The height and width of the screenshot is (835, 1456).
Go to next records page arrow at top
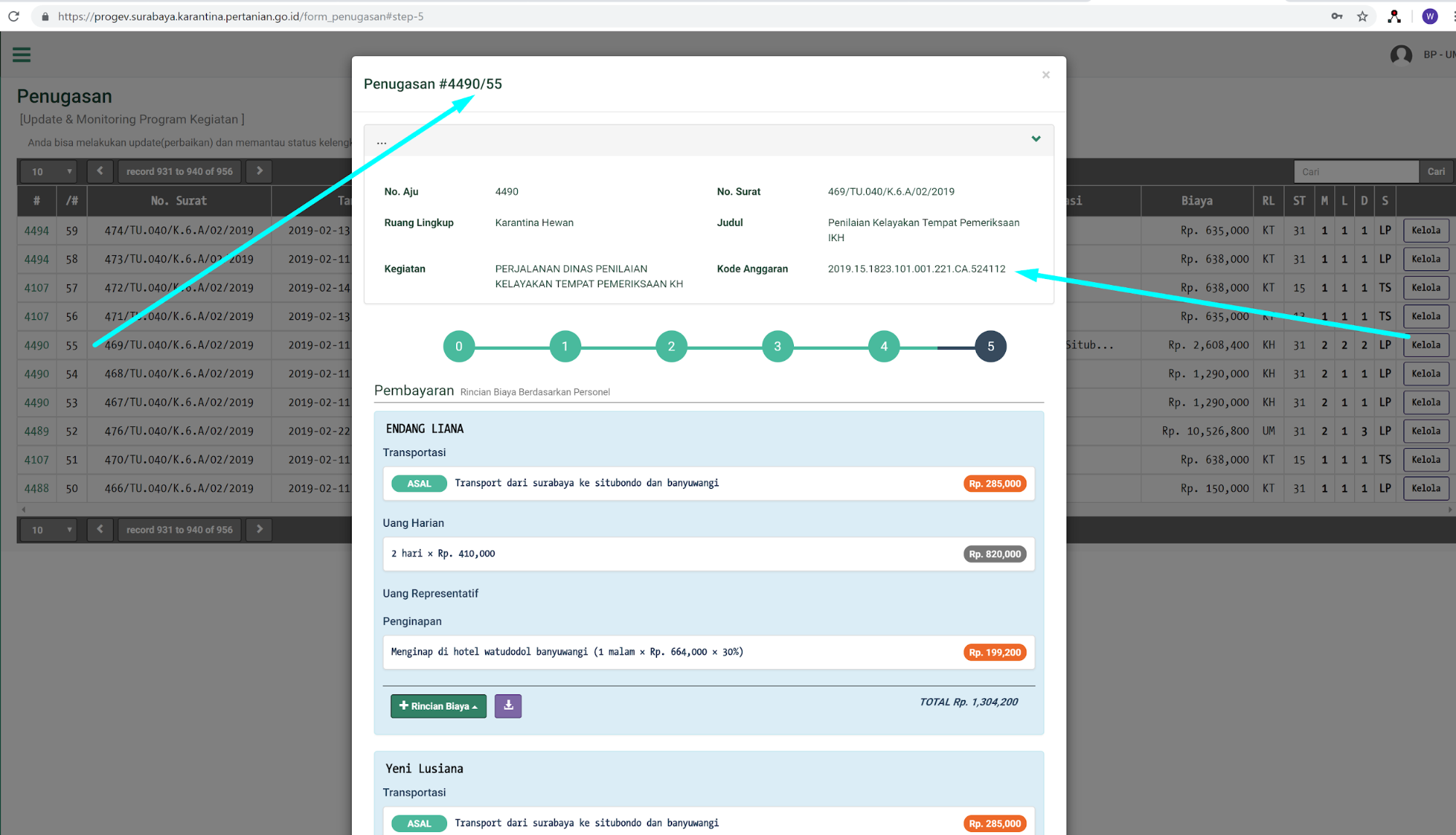coord(259,171)
